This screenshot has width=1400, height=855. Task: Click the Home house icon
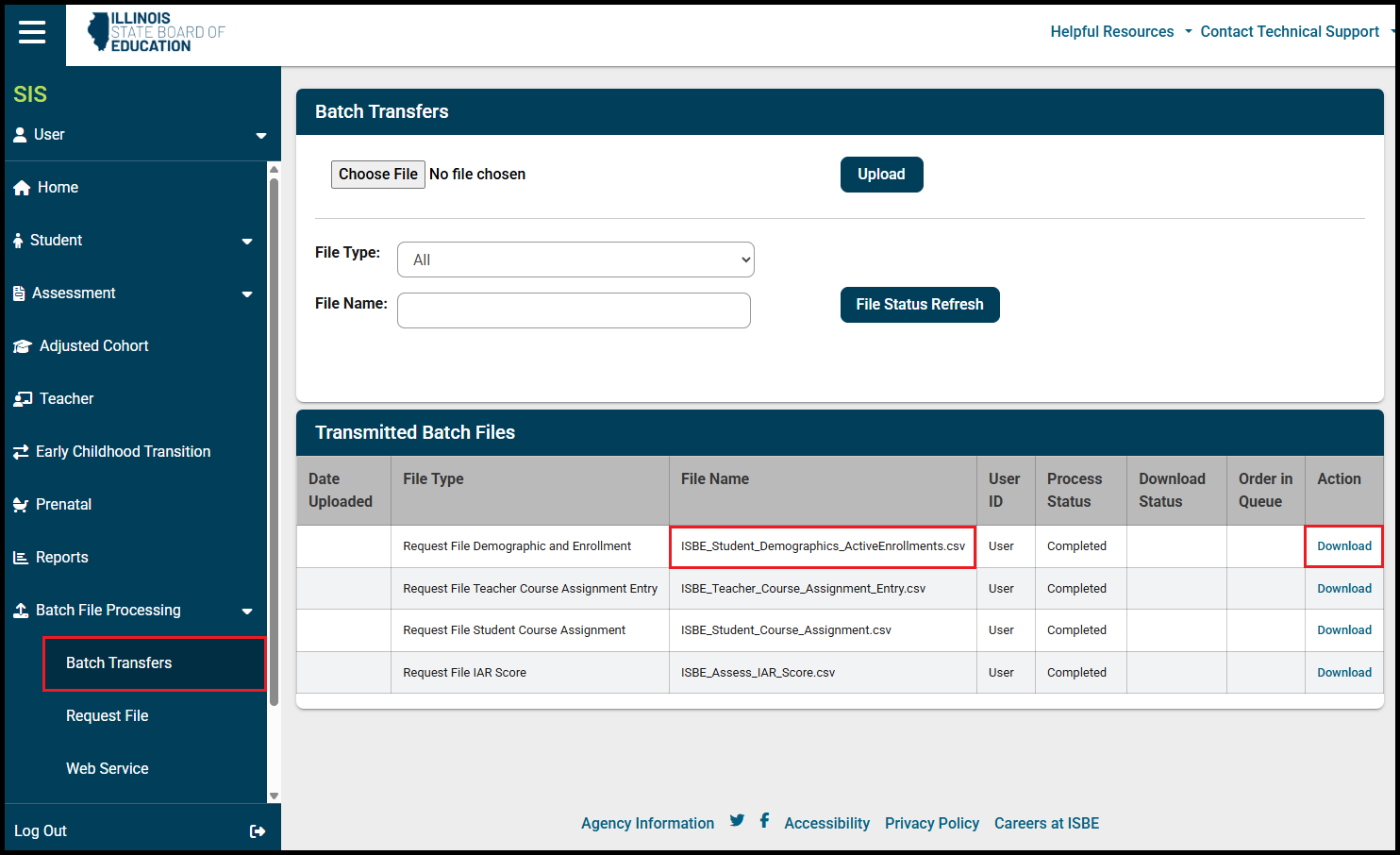pos(22,188)
